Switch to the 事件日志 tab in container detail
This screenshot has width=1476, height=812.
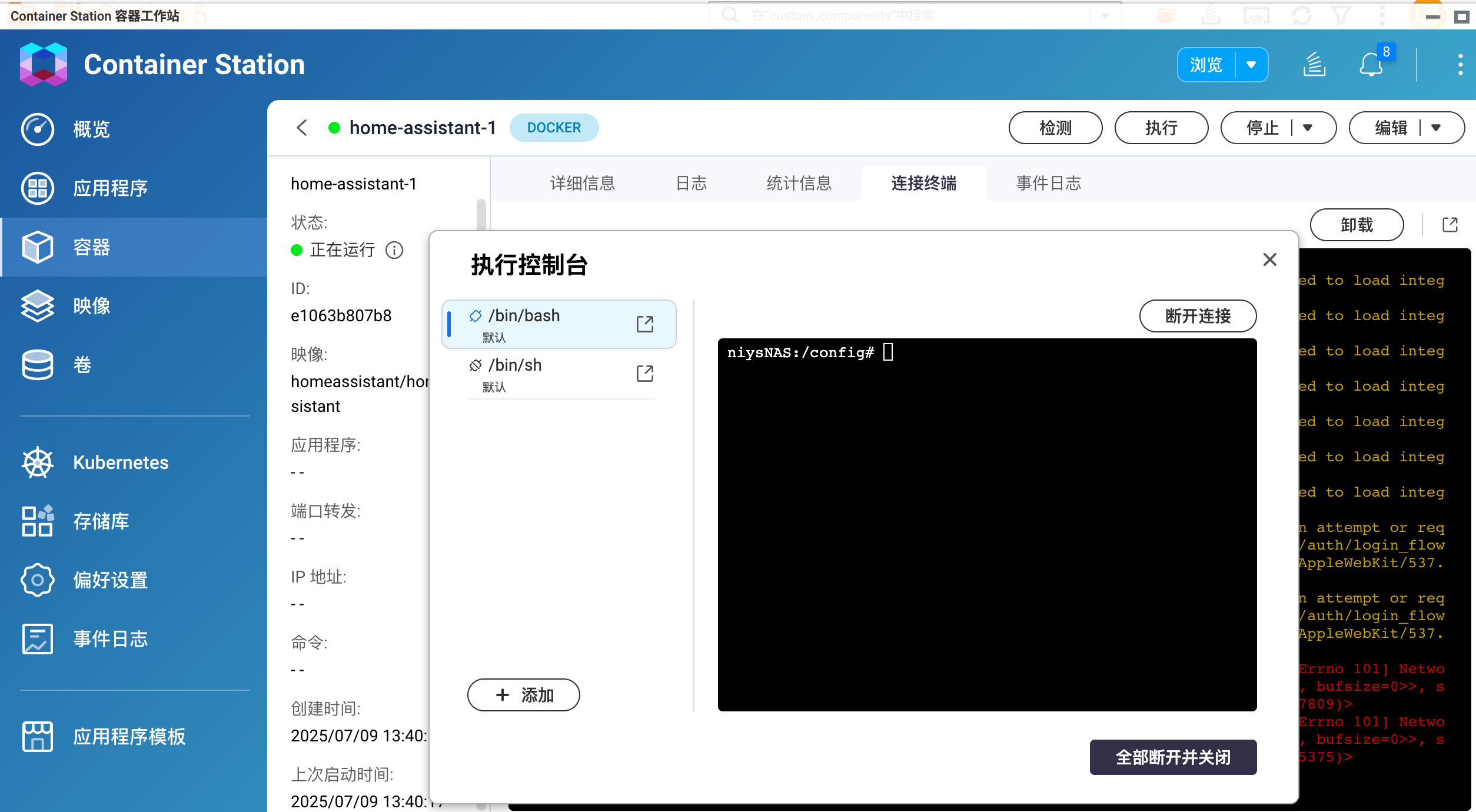(1049, 183)
